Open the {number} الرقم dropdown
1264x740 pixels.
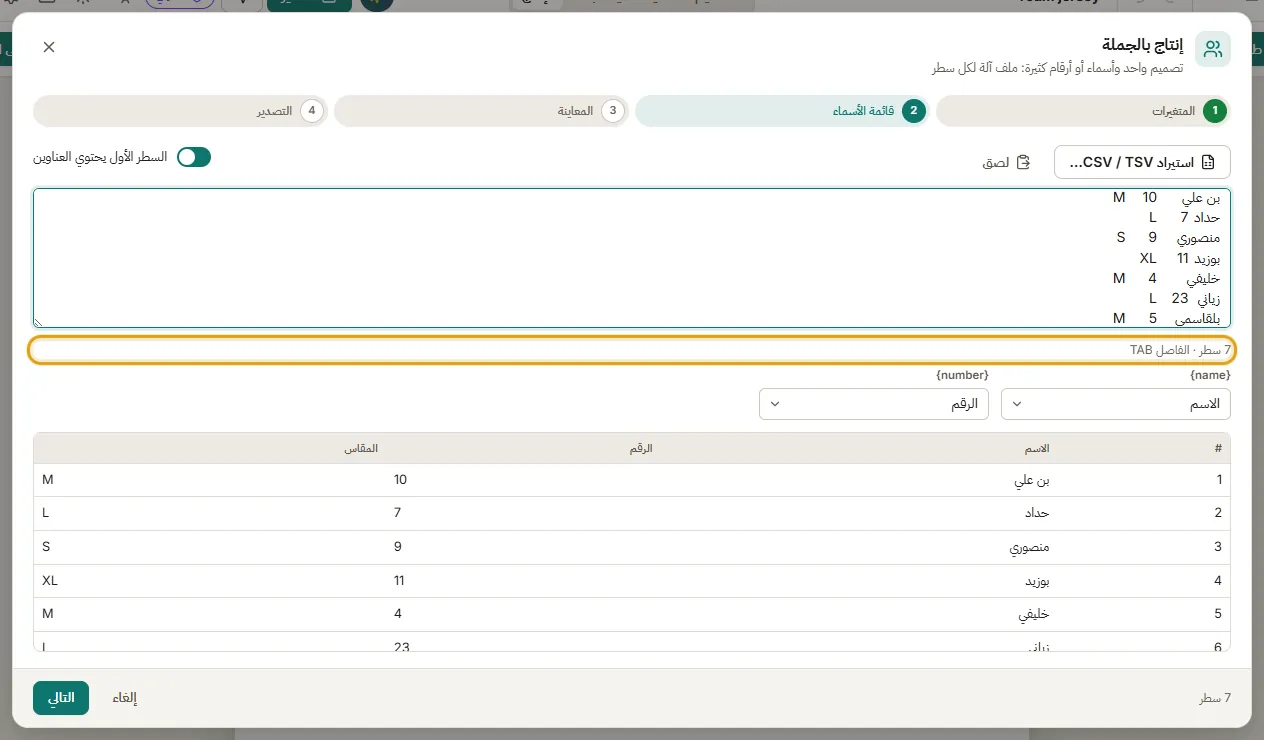tap(874, 404)
